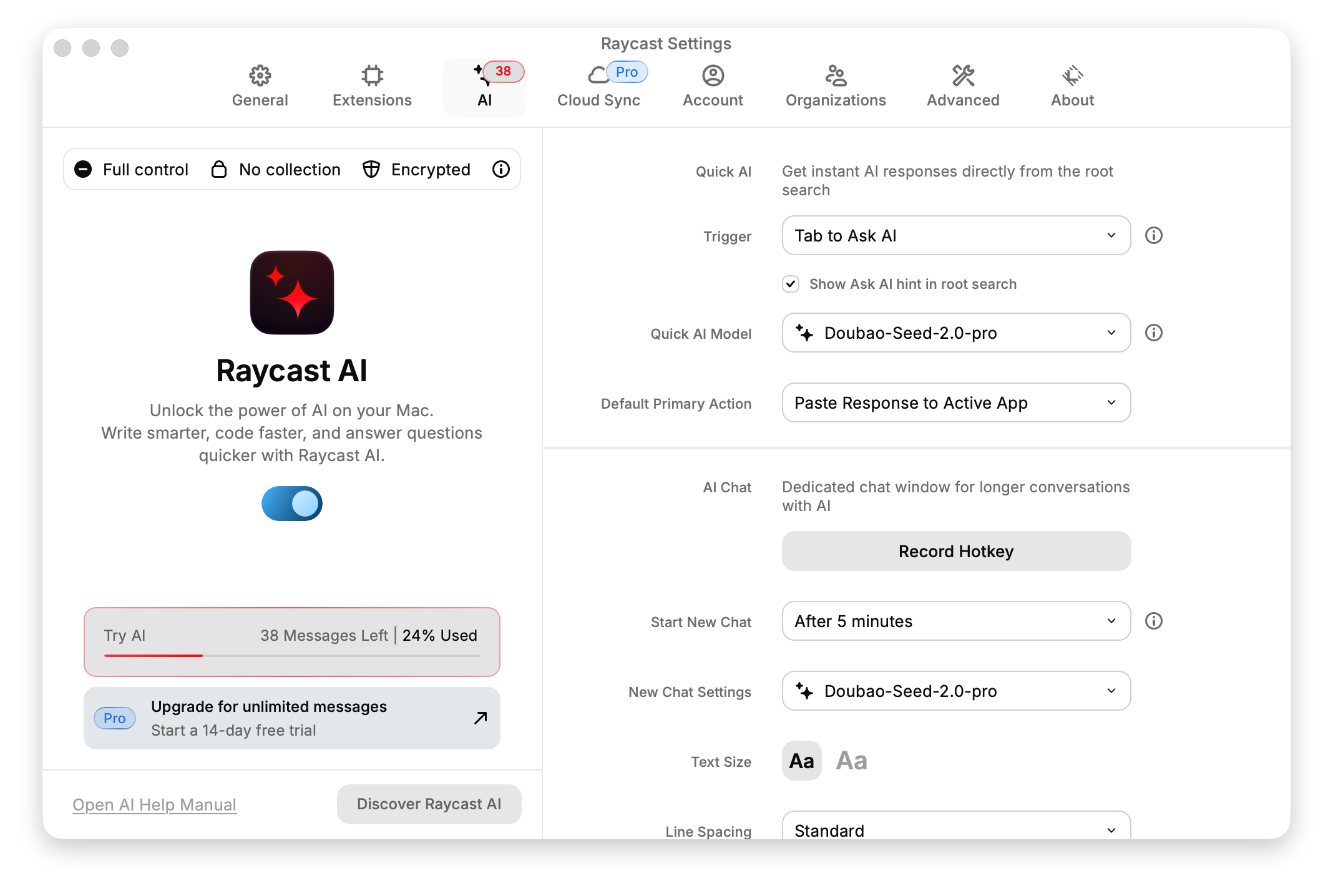
Task: Click the info icon next to Quick AI Model
Action: point(1154,333)
